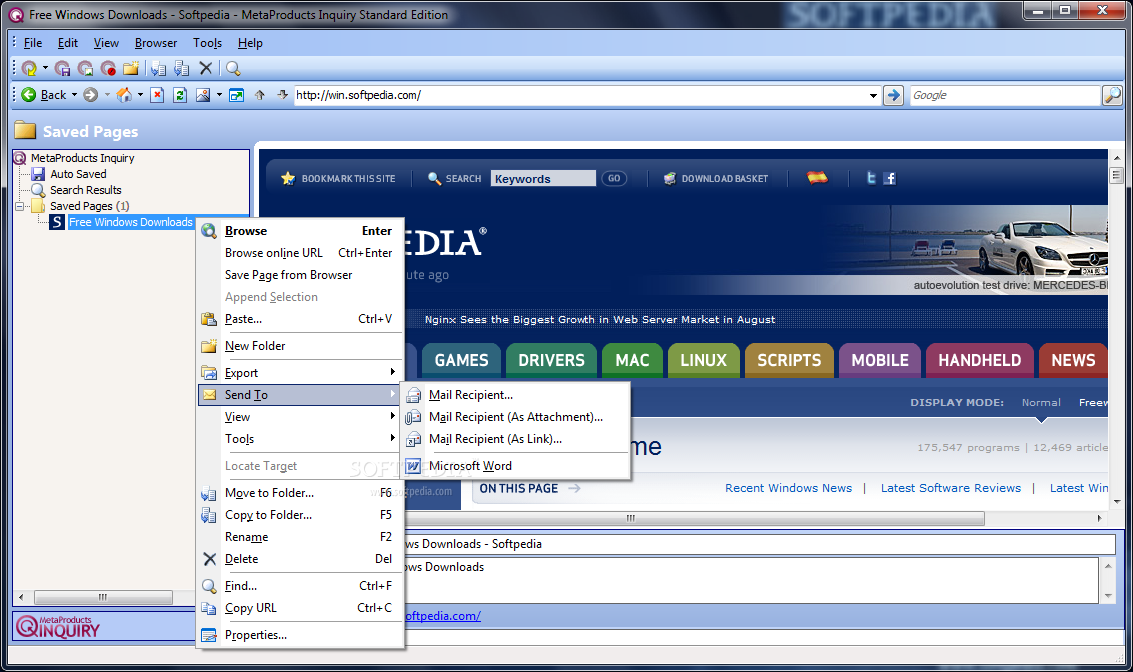Open the DRIVERS tab on Softpedia

pyautogui.click(x=551, y=360)
